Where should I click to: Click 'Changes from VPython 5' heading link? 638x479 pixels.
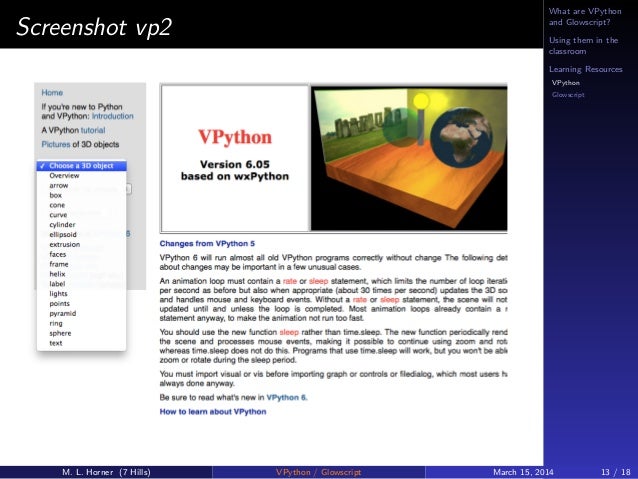[207, 244]
